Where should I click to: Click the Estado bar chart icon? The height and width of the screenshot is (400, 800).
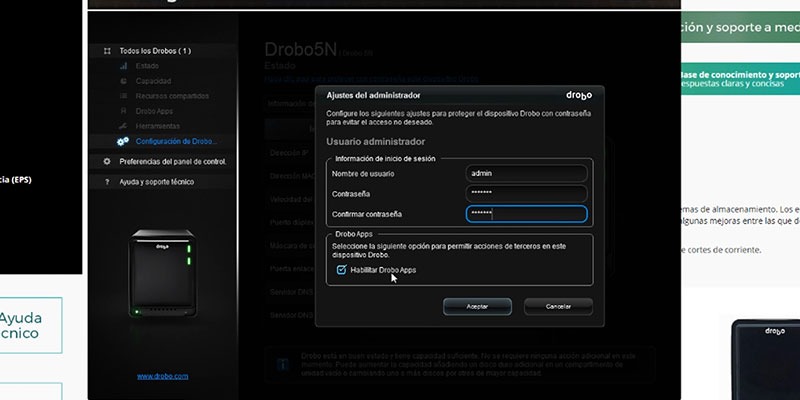(x=123, y=66)
